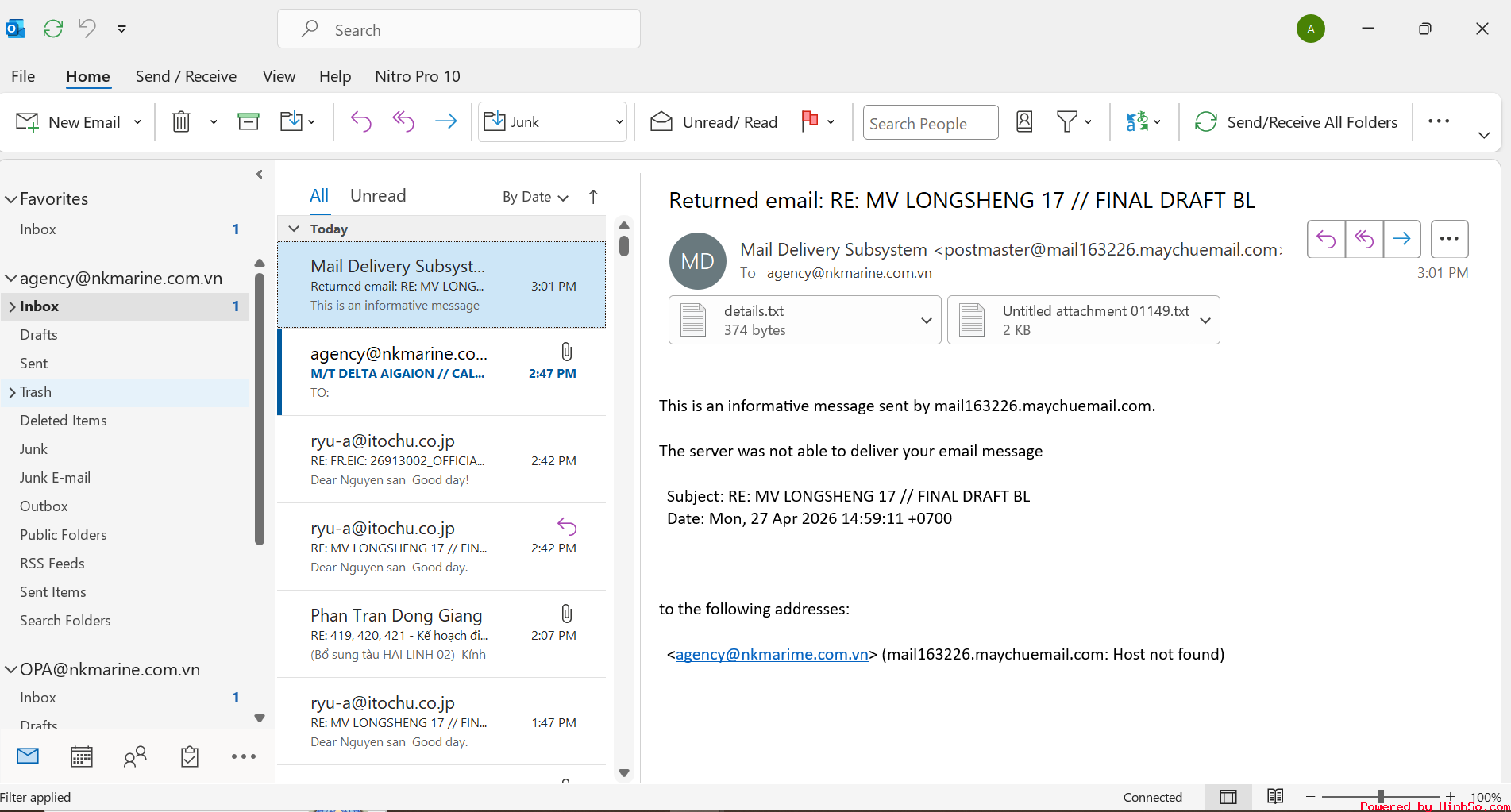Open the Address Book icon
This screenshot has width=1511, height=812.
pyautogui.click(x=1024, y=121)
